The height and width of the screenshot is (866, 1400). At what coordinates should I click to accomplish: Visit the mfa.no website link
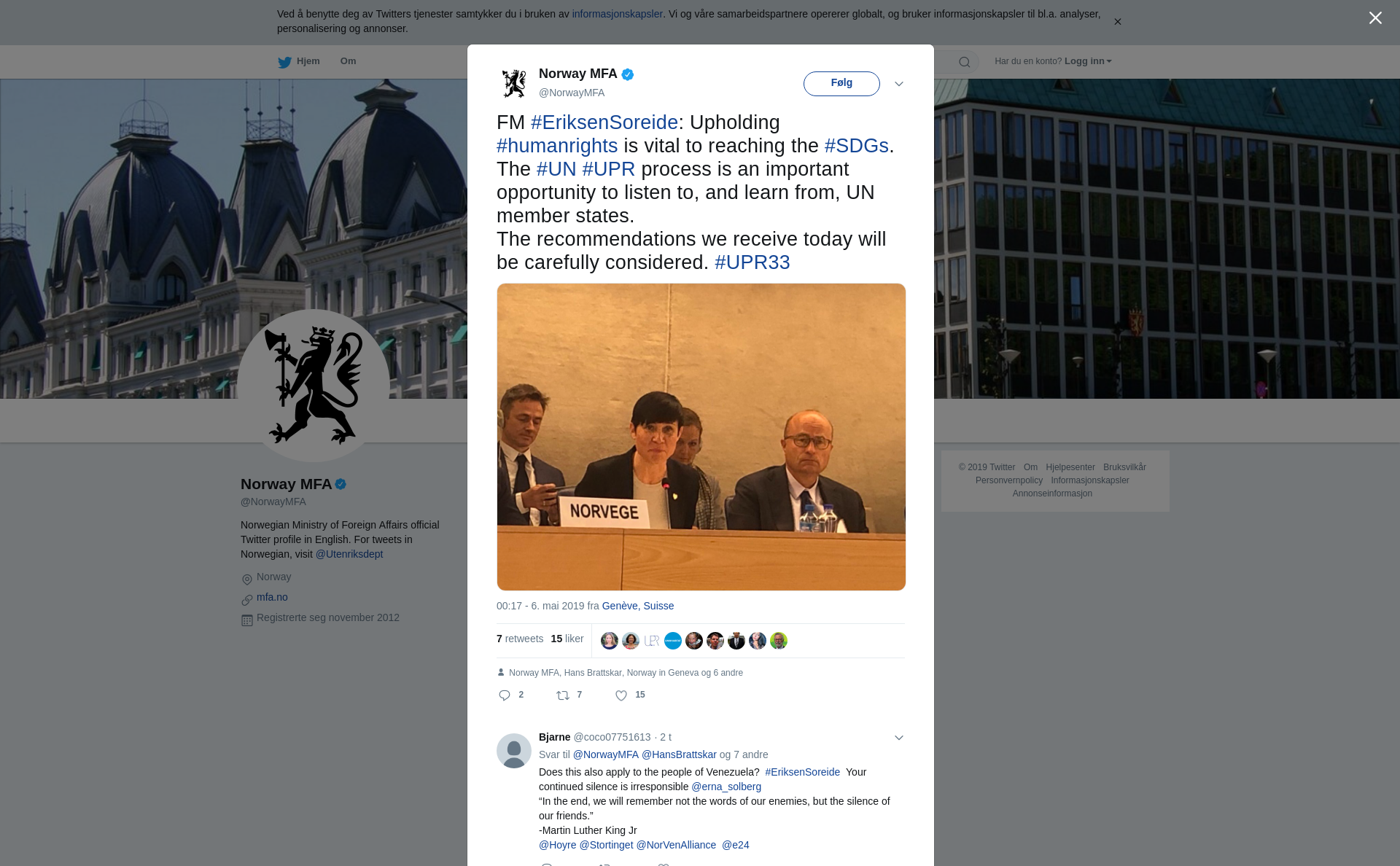click(272, 597)
